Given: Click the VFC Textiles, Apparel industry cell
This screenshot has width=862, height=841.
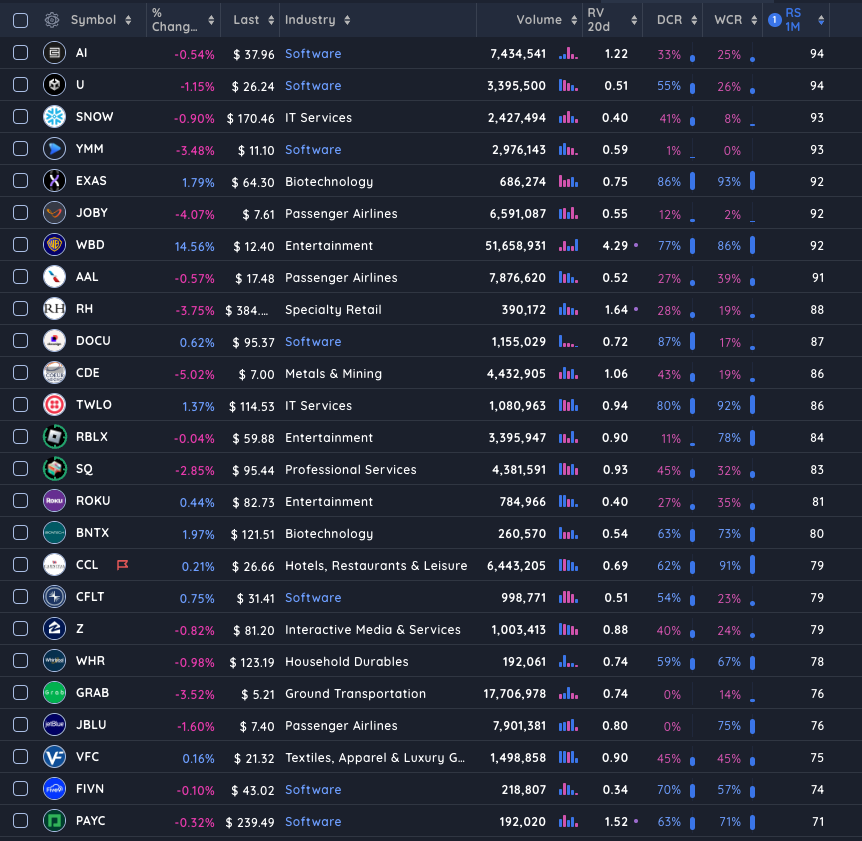Looking at the screenshot, I should coord(375,757).
